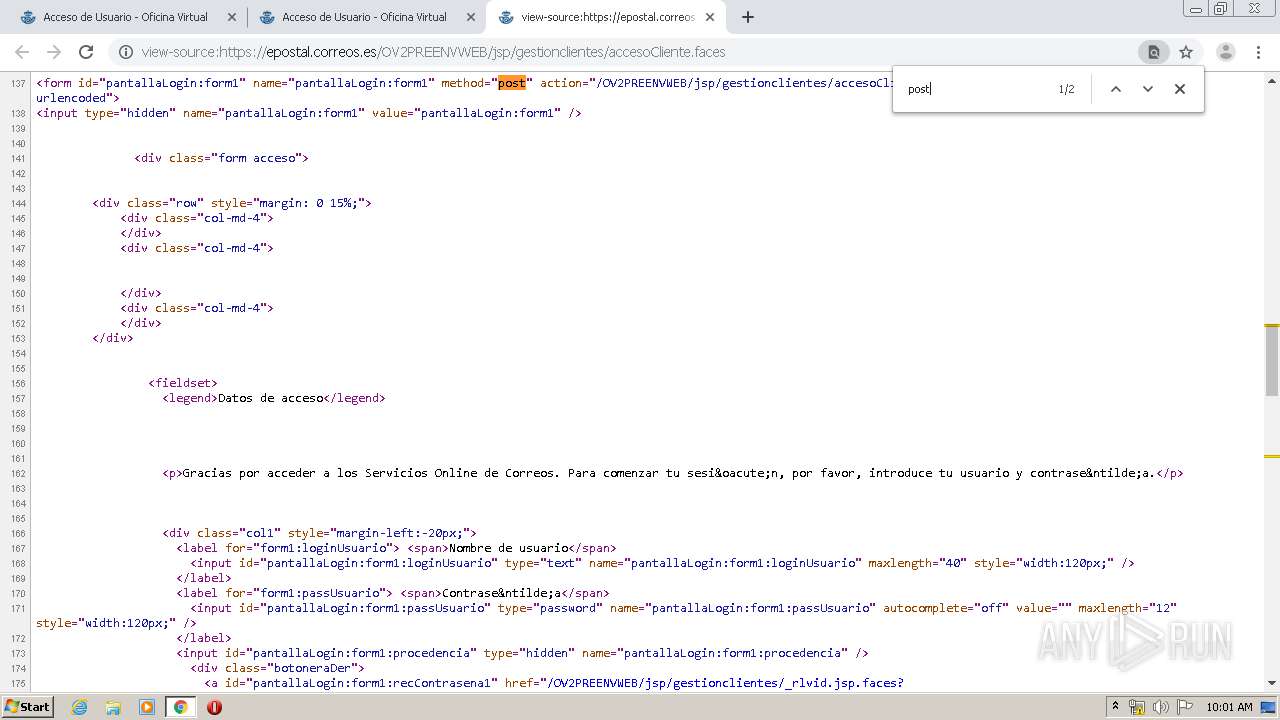Click line number 162
Image resolution: width=1280 pixels, height=720 pixels.
(x=18, y=473)
